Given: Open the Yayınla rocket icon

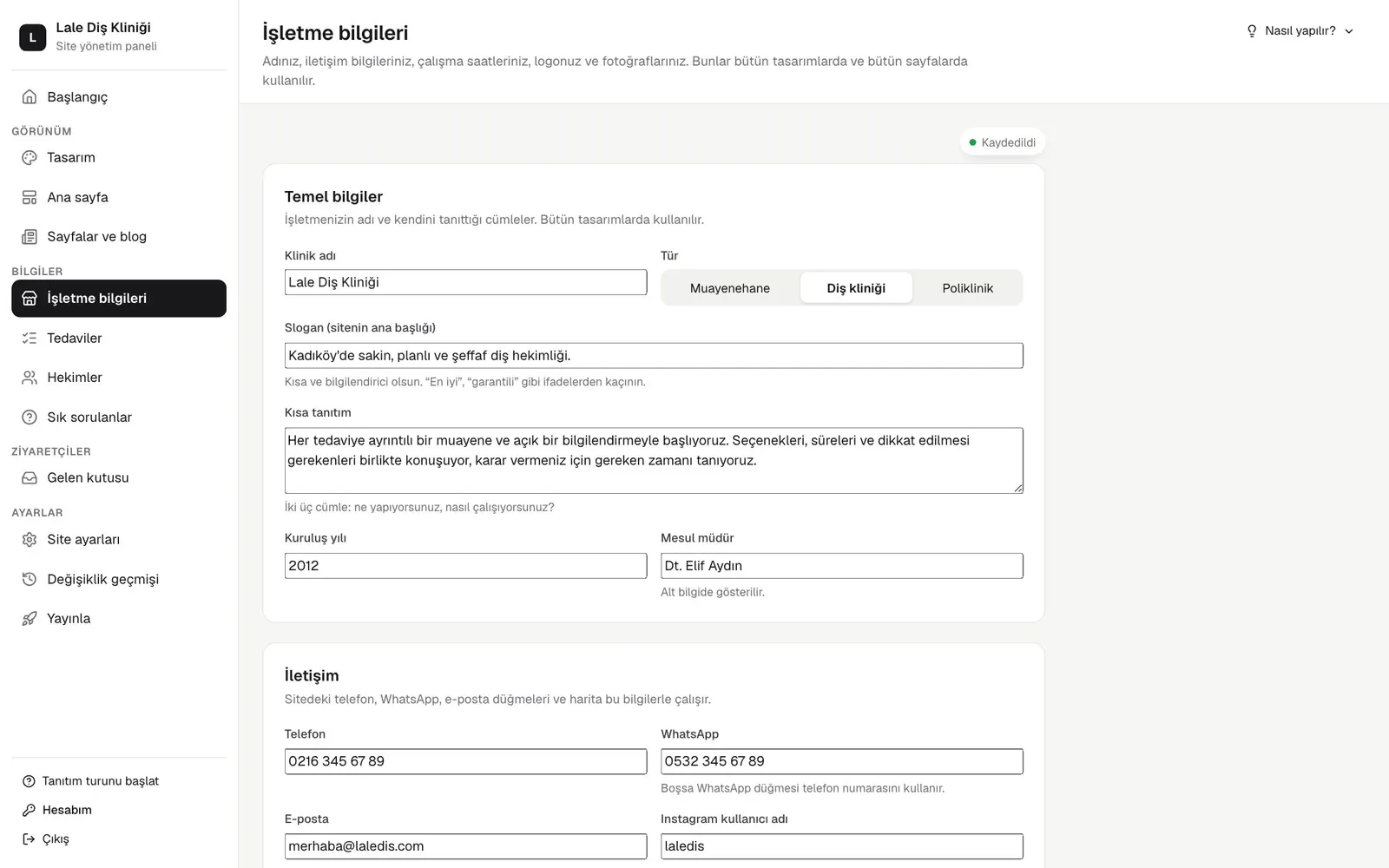Looking at the screenshot, I should tap(30, 618).
